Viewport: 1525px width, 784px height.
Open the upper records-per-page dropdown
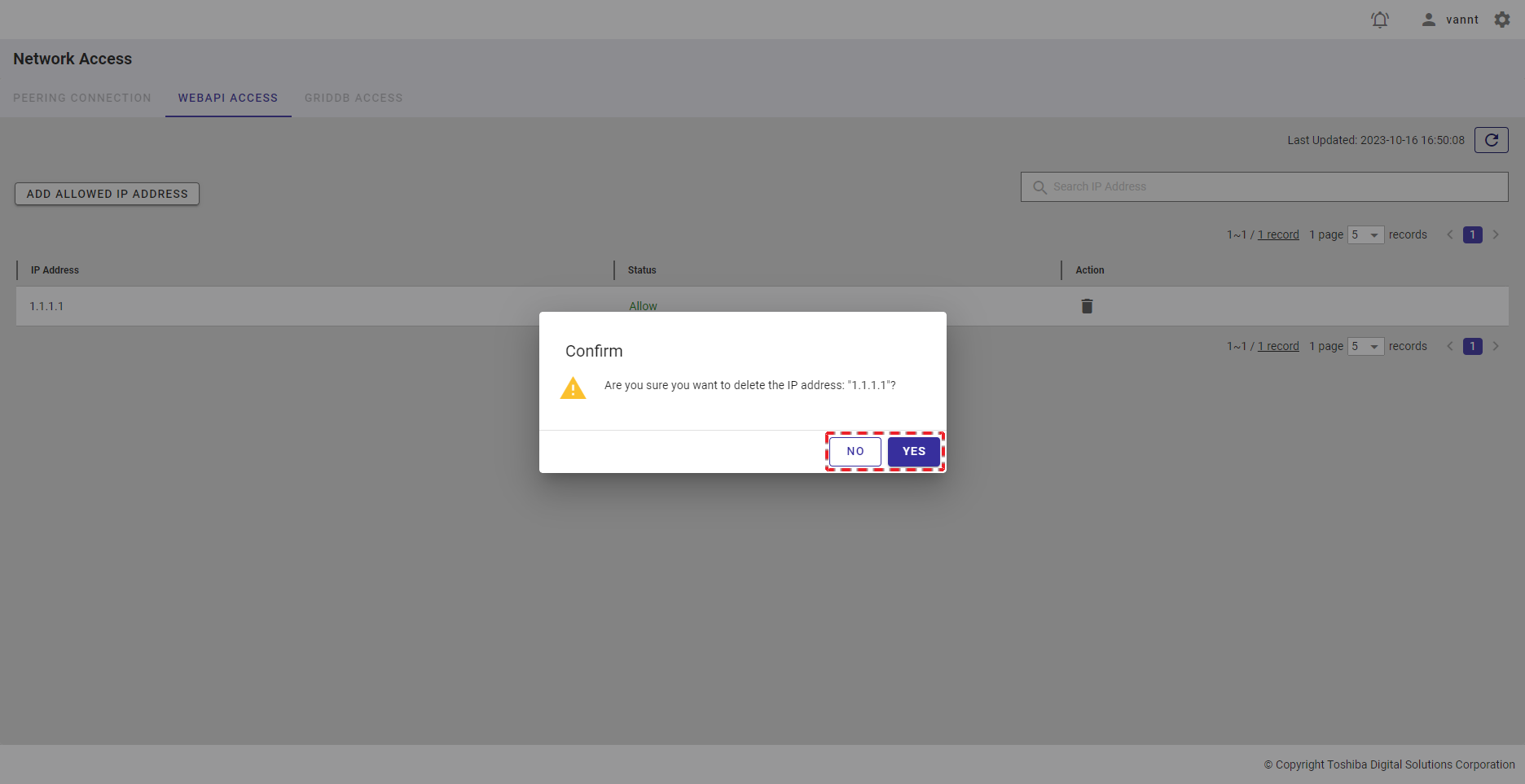pyautogui.click(x=1366, y=234)
